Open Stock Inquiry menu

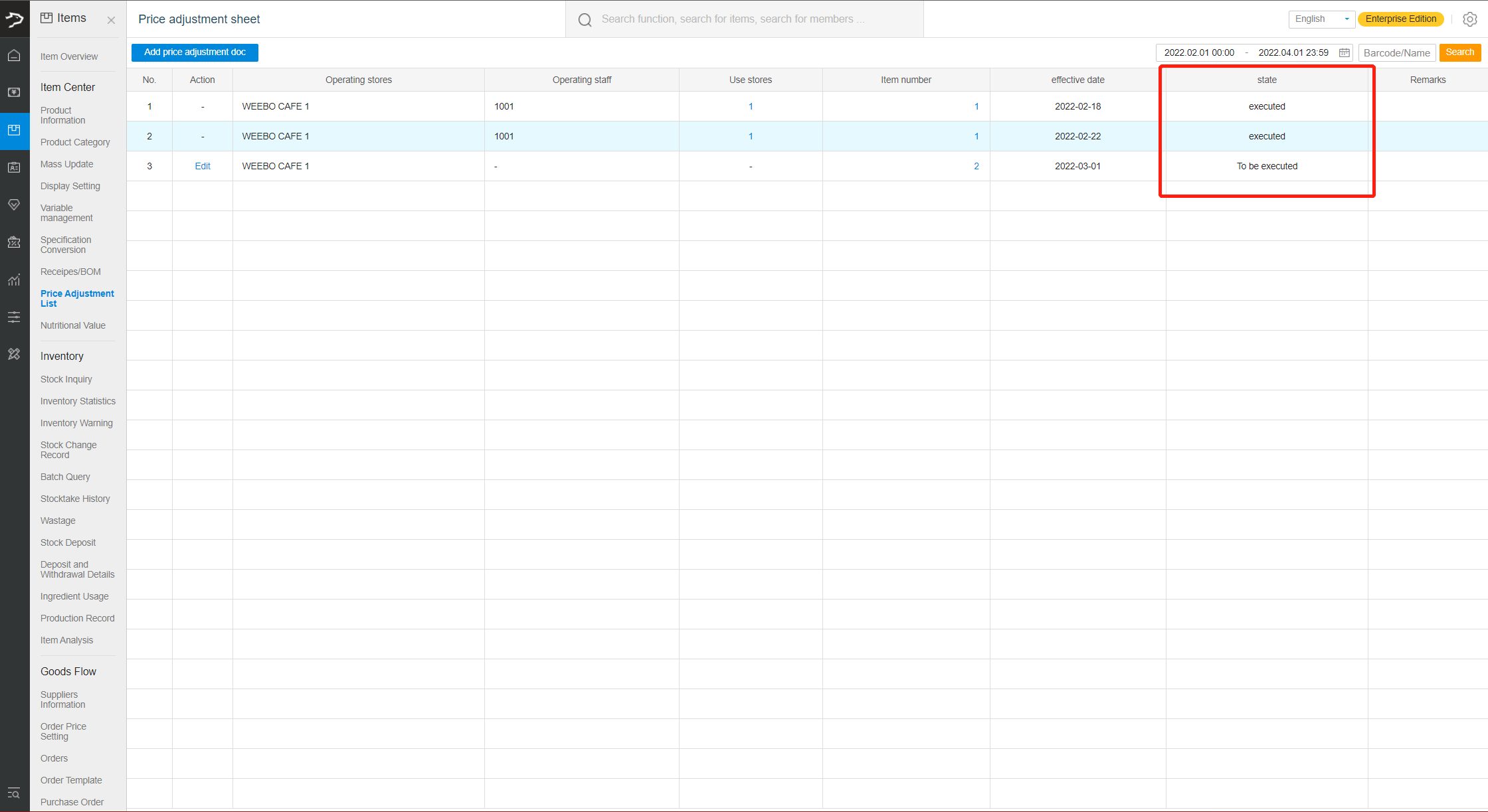66,379
